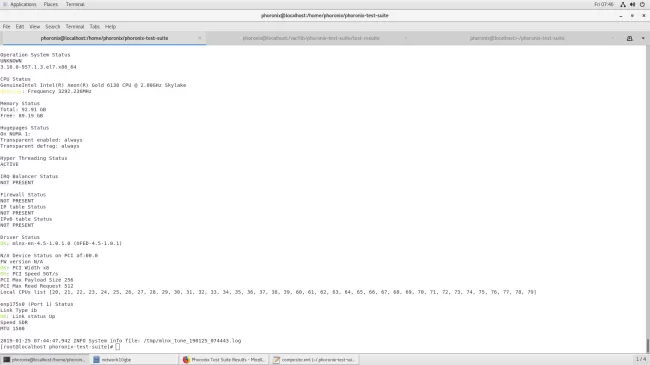
Task: Open composite.xml editor from taskbar
Action: tap(315, 360)
